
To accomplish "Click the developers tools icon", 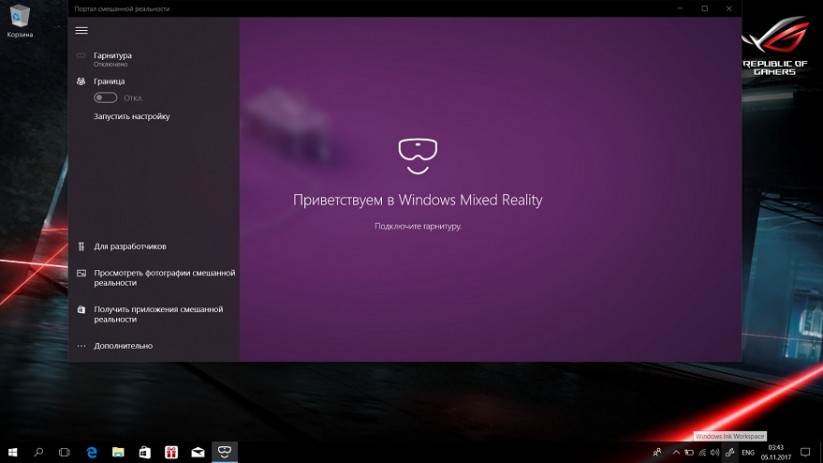I will click(x=81, y=246).
